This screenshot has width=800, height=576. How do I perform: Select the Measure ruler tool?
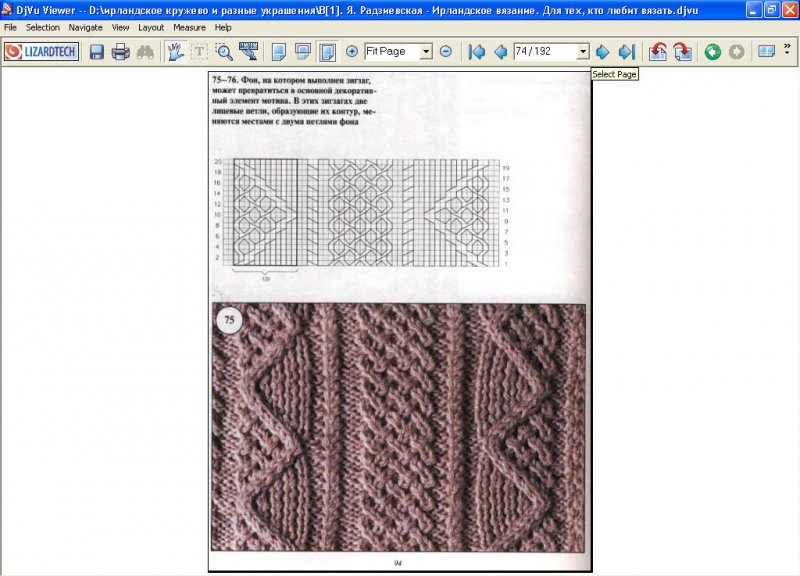click(x=248, y=52)
